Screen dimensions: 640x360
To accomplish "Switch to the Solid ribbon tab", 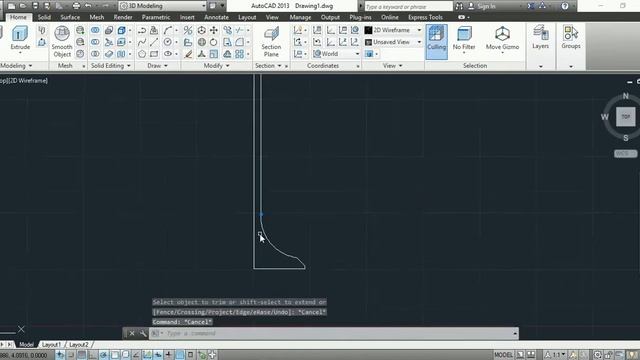I will pyautogui.click(x=44, y=17).
